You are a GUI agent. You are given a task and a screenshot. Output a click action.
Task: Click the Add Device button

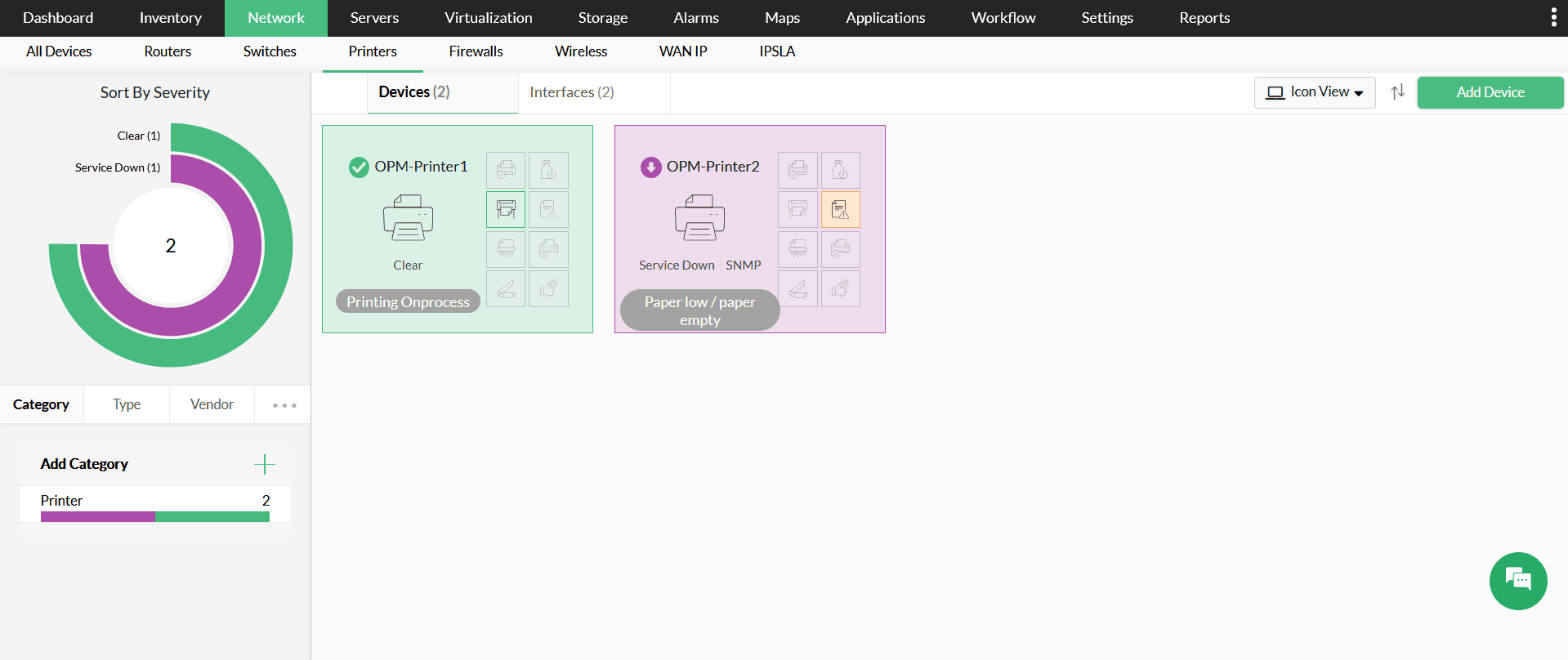[x=1490, y=92]
